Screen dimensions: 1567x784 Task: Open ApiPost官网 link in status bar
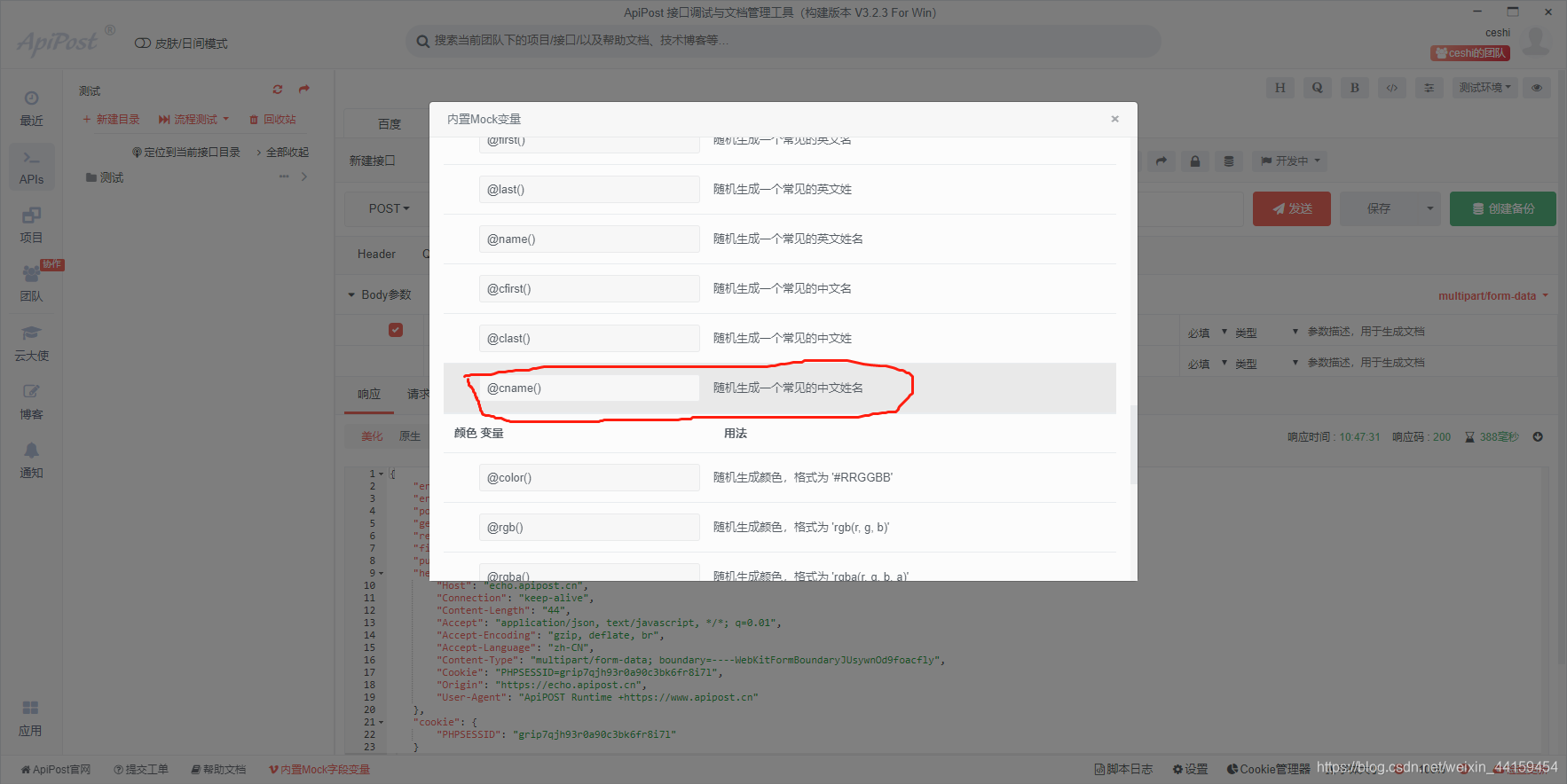tap(56, 770)
